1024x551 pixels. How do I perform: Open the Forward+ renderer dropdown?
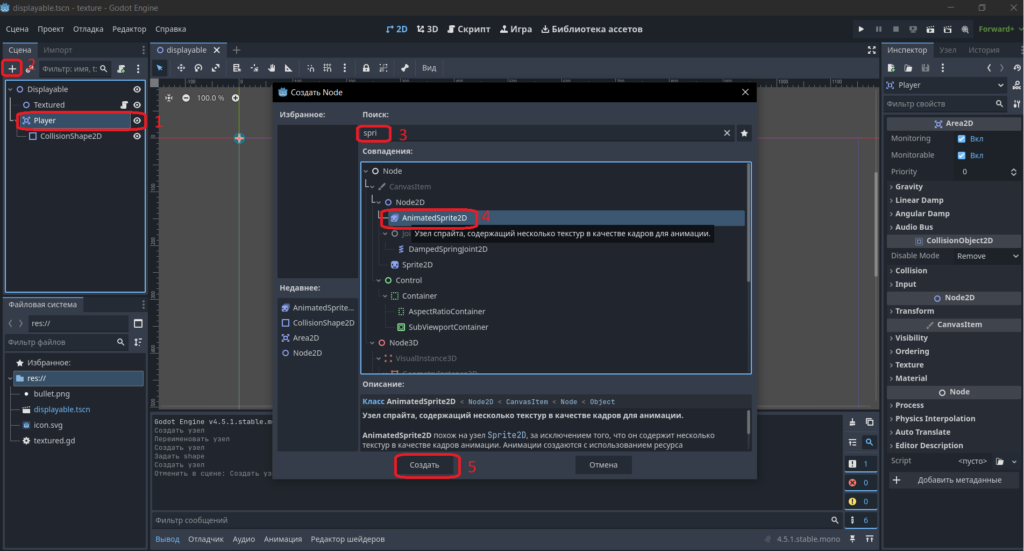point(999,29)
